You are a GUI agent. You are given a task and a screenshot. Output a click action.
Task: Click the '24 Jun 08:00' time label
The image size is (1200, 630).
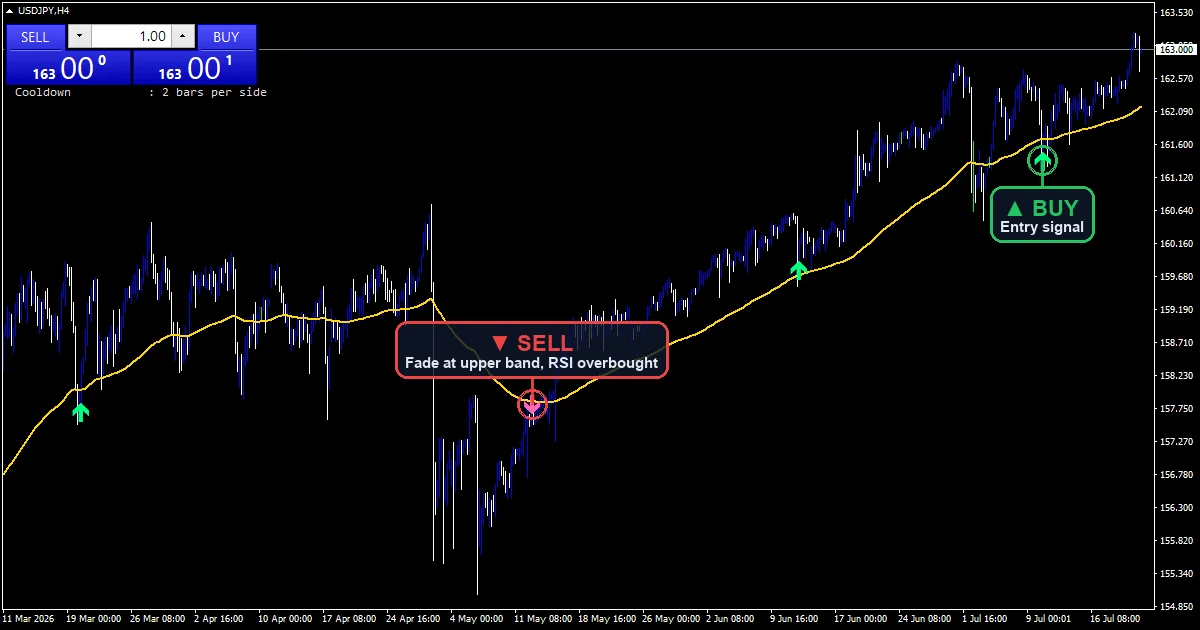[x=927, y=619]
